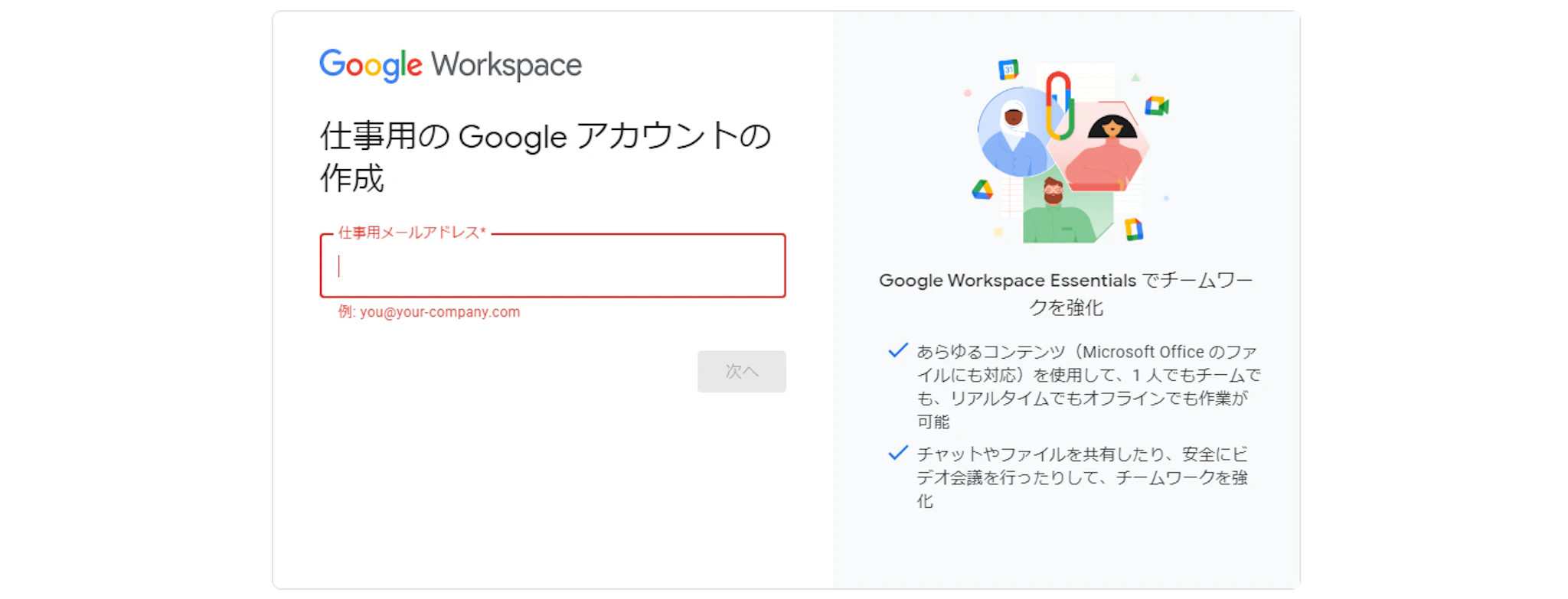This screenshot has height=599, width=1568.
Task: Click the Google Drive triangle icon
Action: click(982, 189)
